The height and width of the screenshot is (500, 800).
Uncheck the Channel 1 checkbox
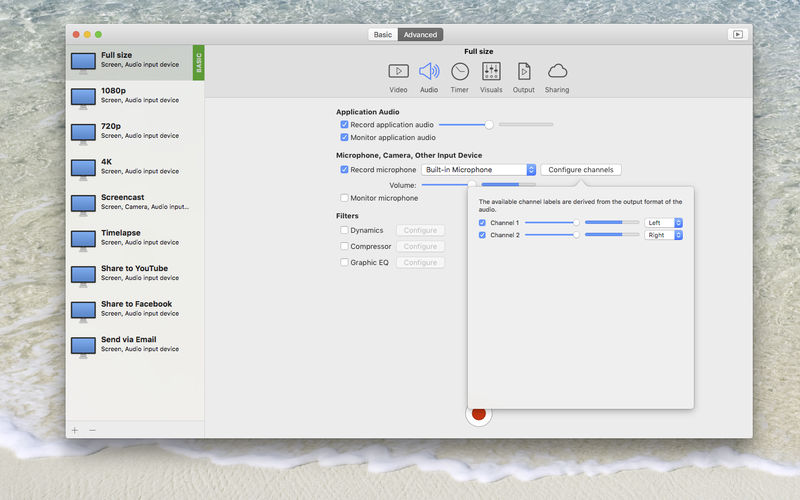482,223
